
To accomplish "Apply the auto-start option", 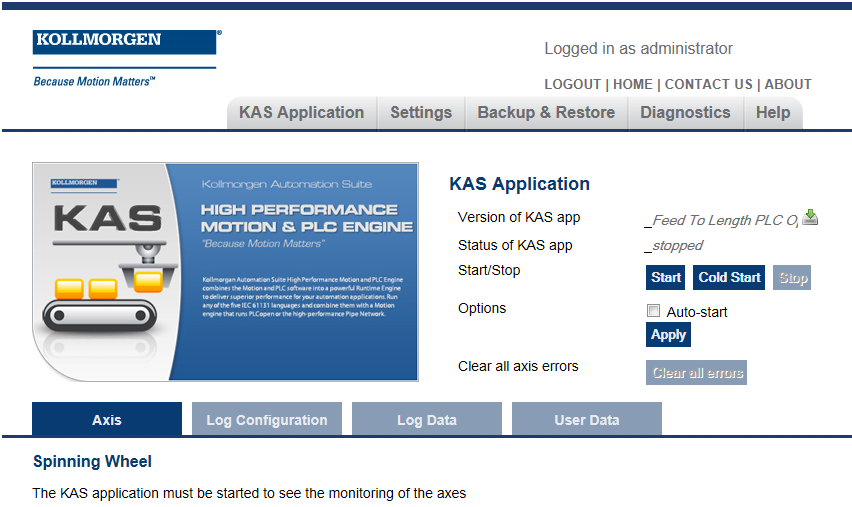I will (668, 335).
